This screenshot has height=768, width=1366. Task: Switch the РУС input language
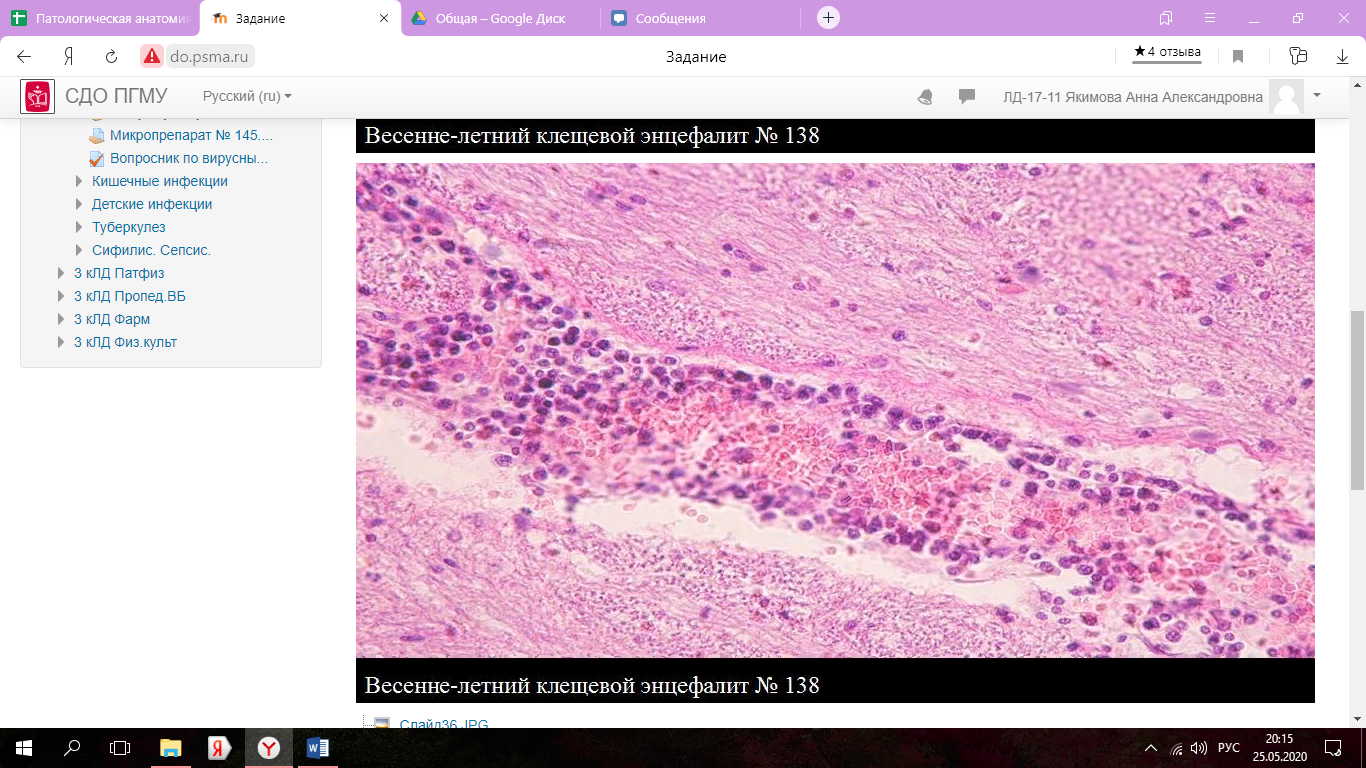(1230, 747)
